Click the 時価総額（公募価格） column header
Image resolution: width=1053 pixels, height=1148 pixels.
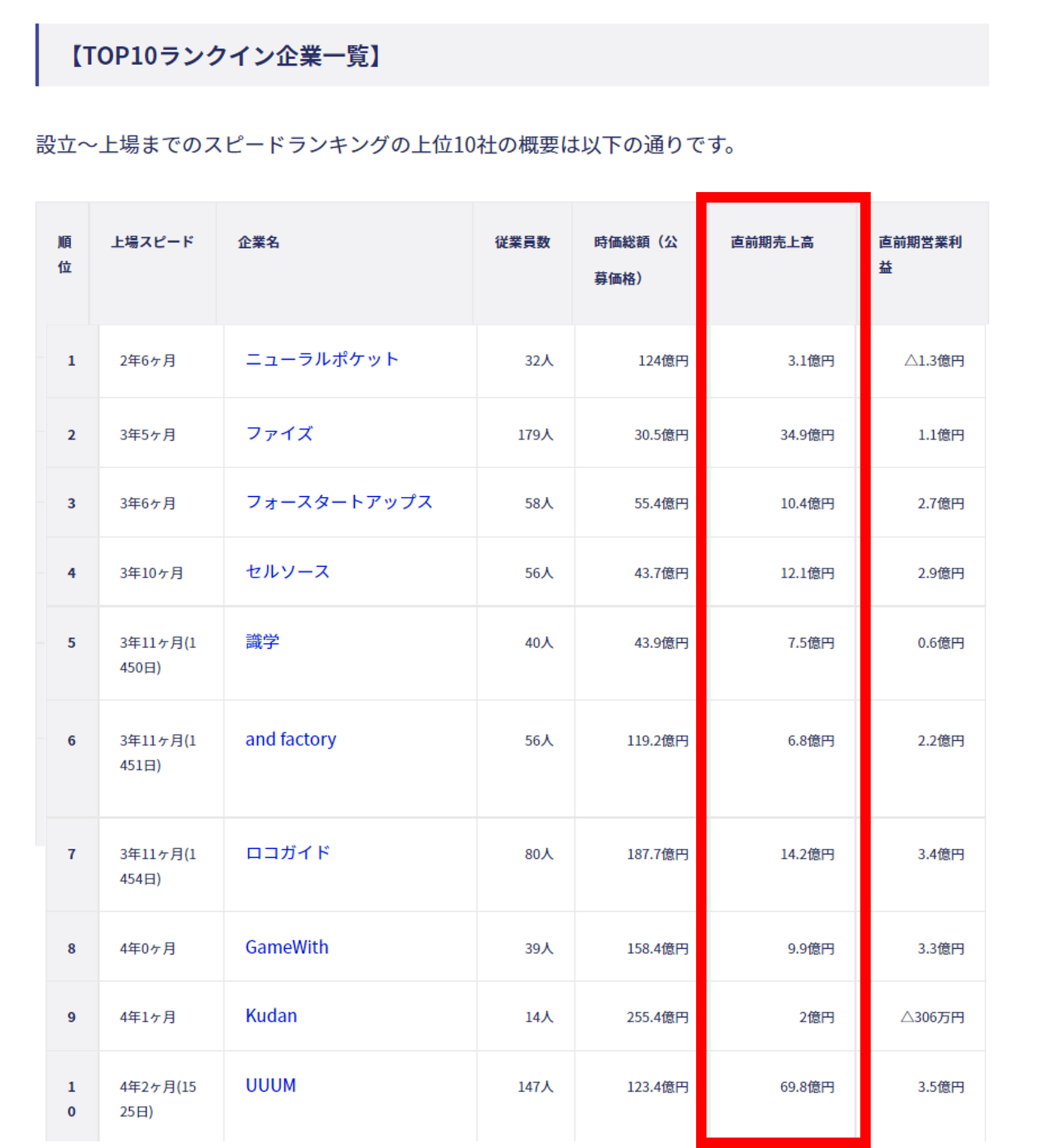coord(635,260)
